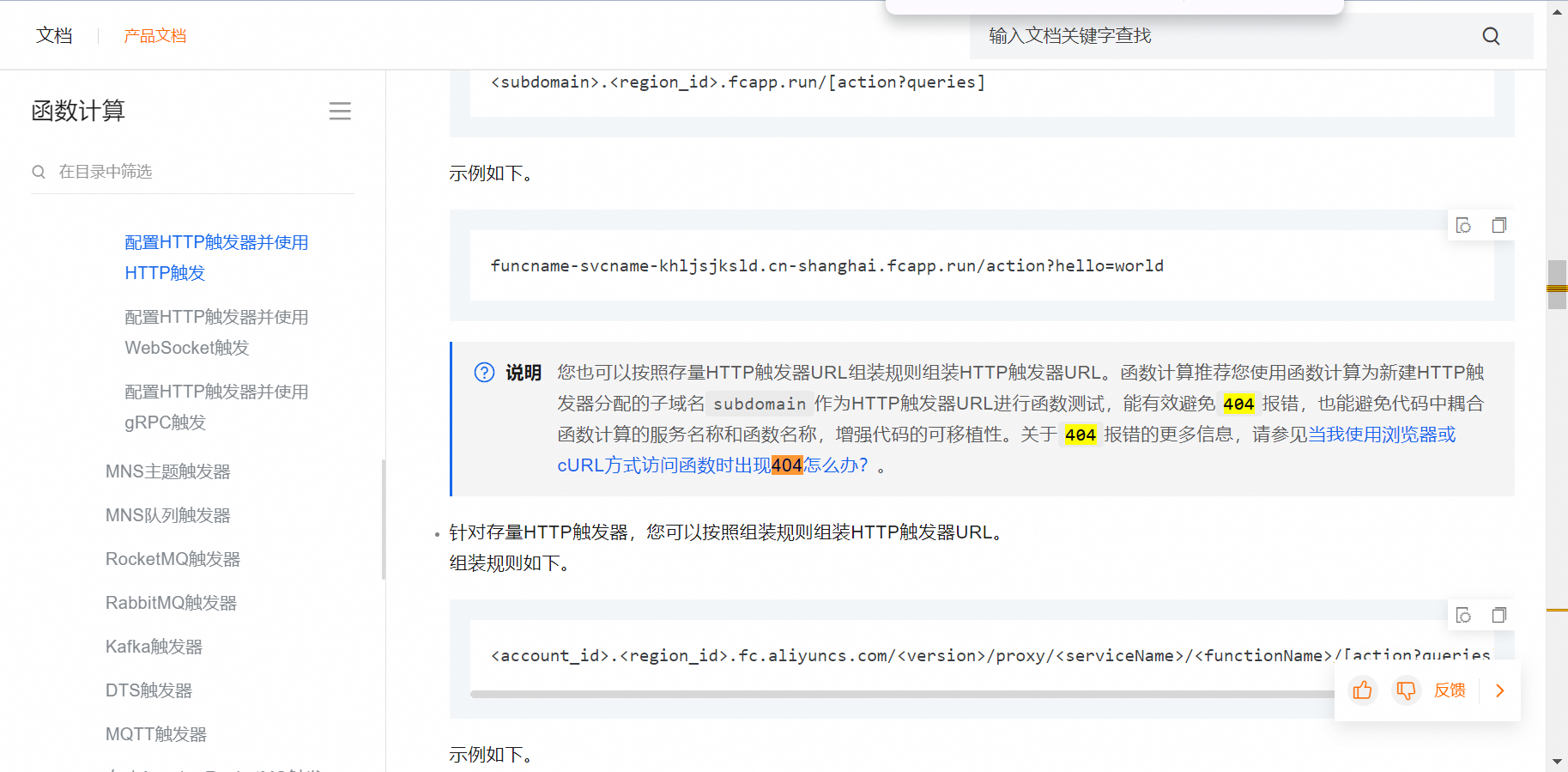Image resolution: width=1568 pixels, height=772 pixels.
Task: Click the page vertical scrollbar thumb
Action: point(1557,284)
